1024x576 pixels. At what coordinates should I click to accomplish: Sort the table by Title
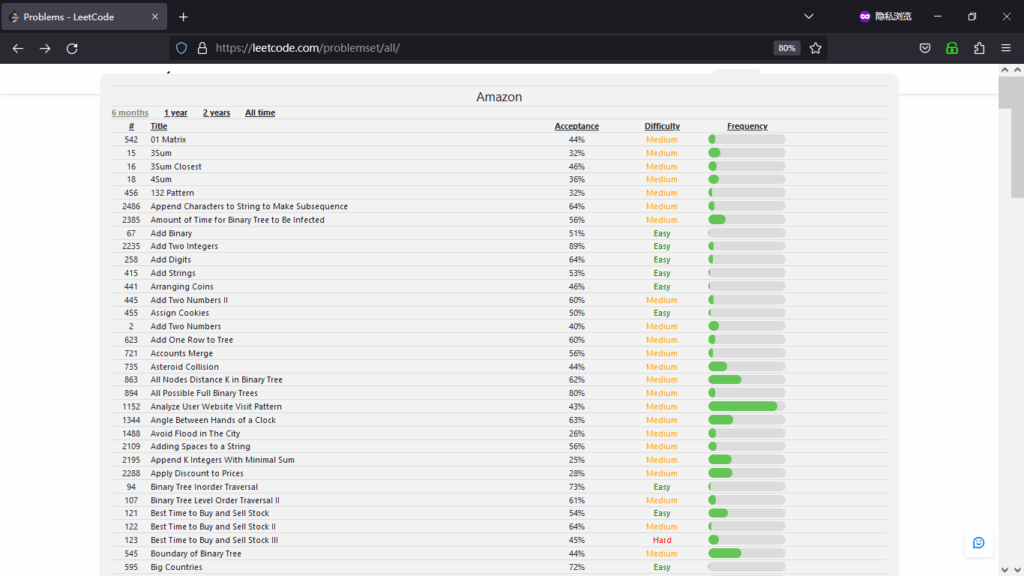[x=159, y=126]
